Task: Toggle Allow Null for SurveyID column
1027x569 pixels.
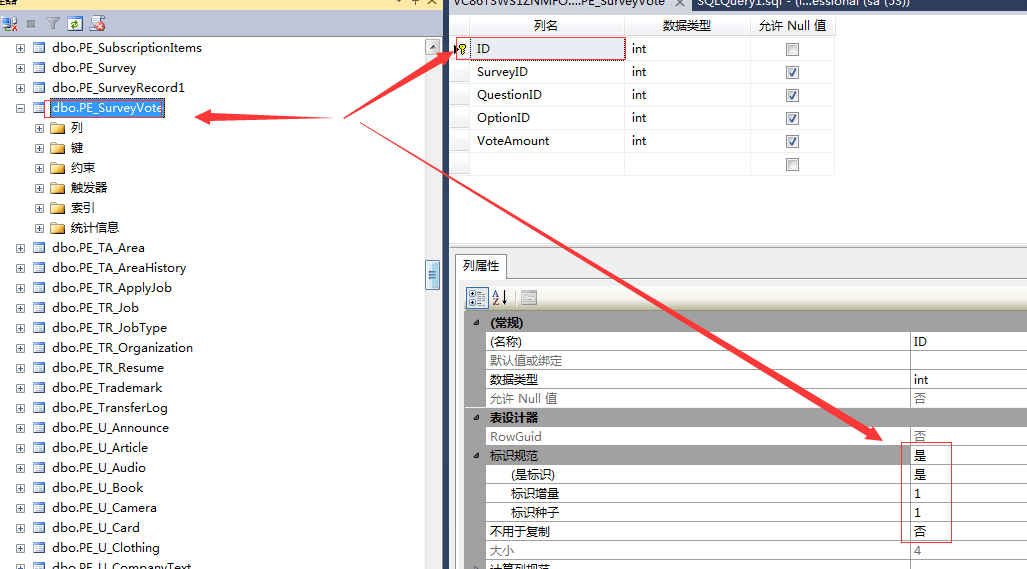Action: tap(792, 72)
